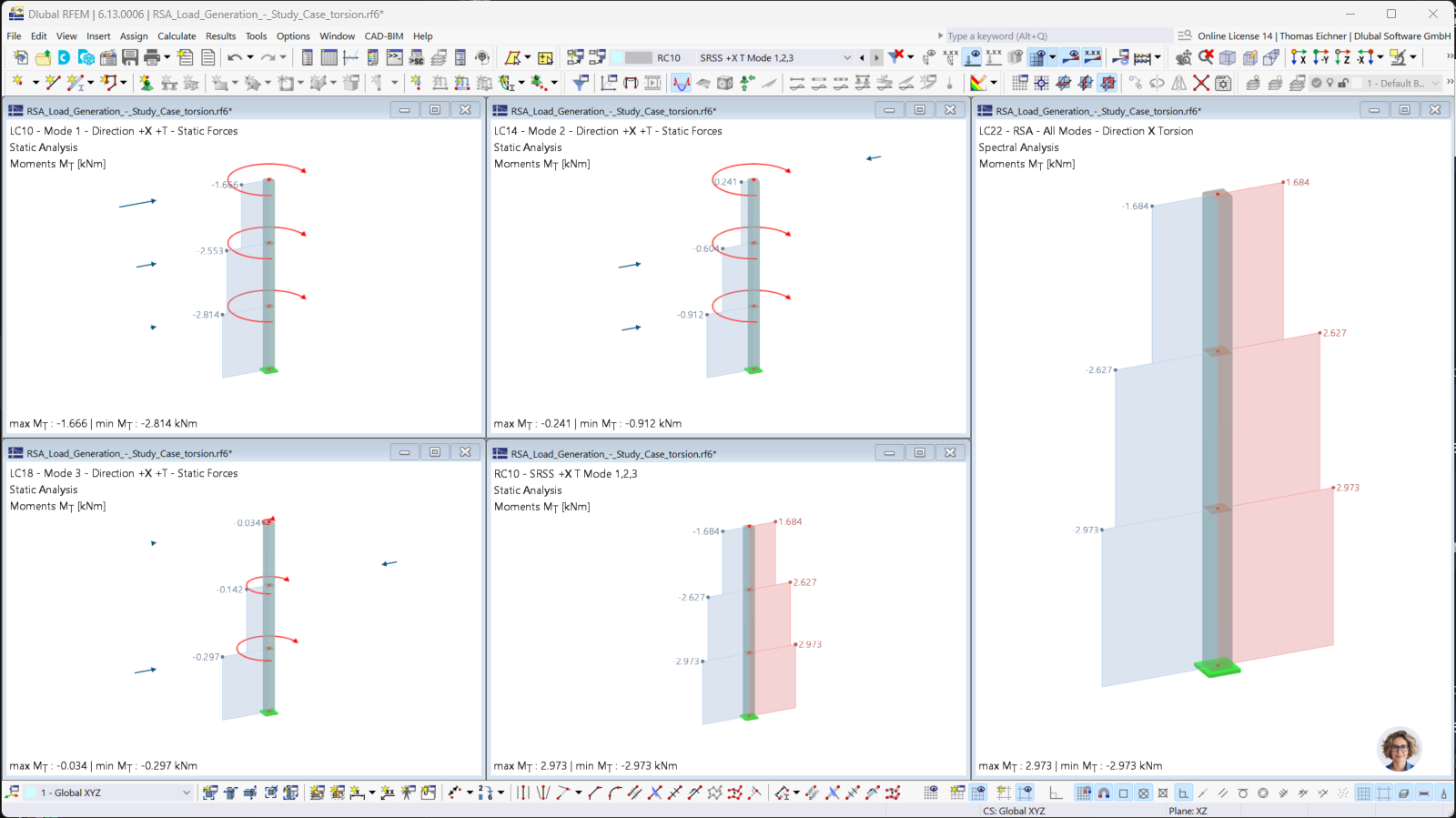Toggle the highlighted section view icon
Screen dimensions: 1456x818
tap(1107, 83)
